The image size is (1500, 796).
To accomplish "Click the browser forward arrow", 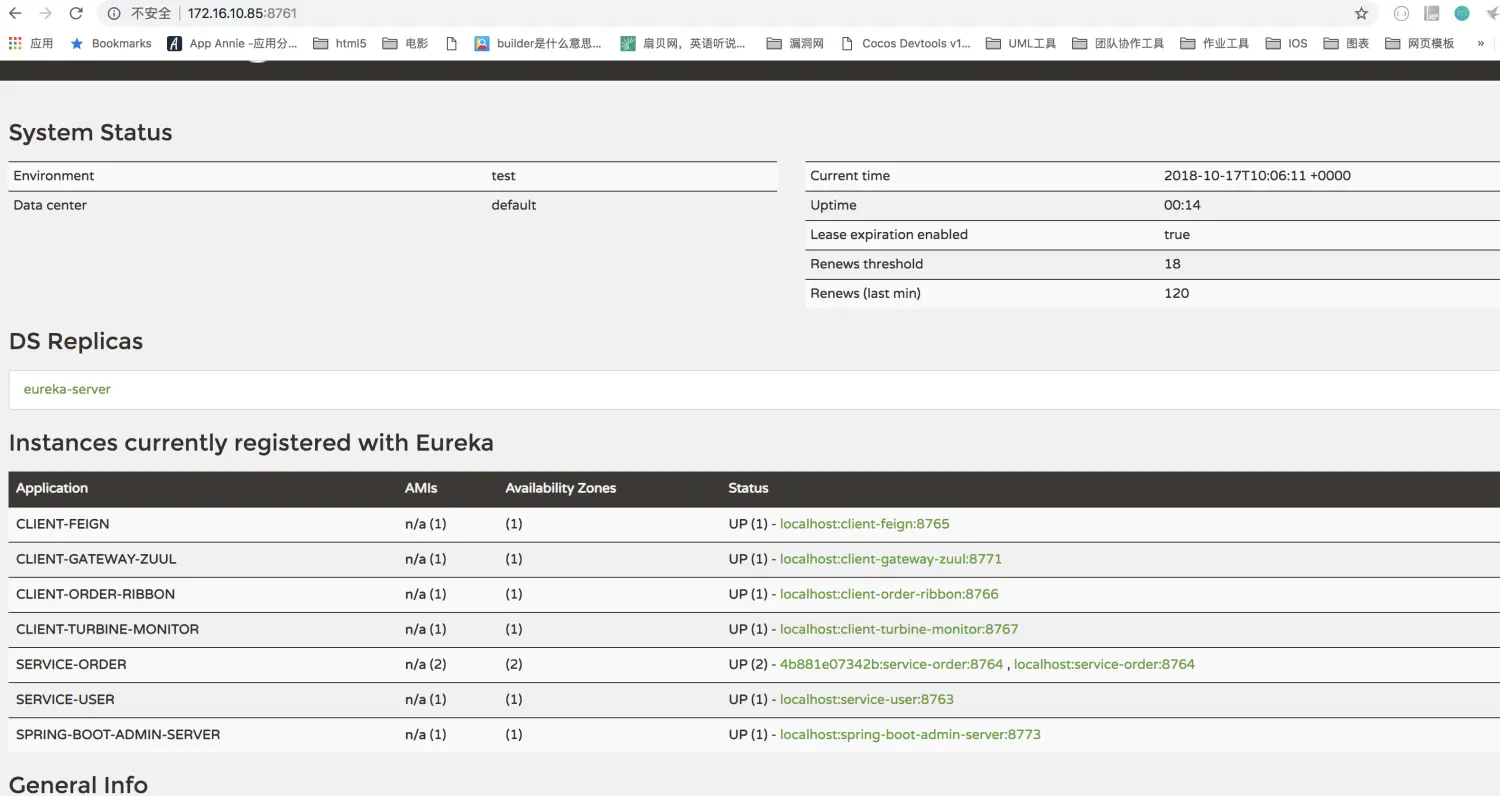I will 45,14.
